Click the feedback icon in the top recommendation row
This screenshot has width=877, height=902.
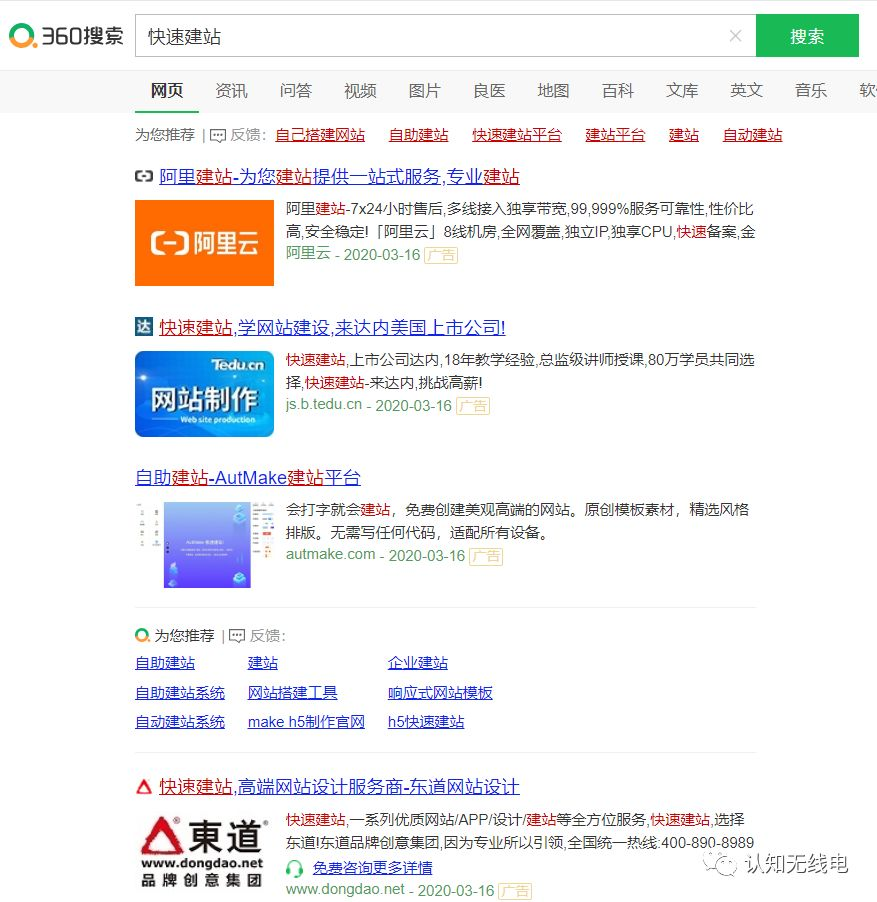pyautogui.click(x=218, y=136)
